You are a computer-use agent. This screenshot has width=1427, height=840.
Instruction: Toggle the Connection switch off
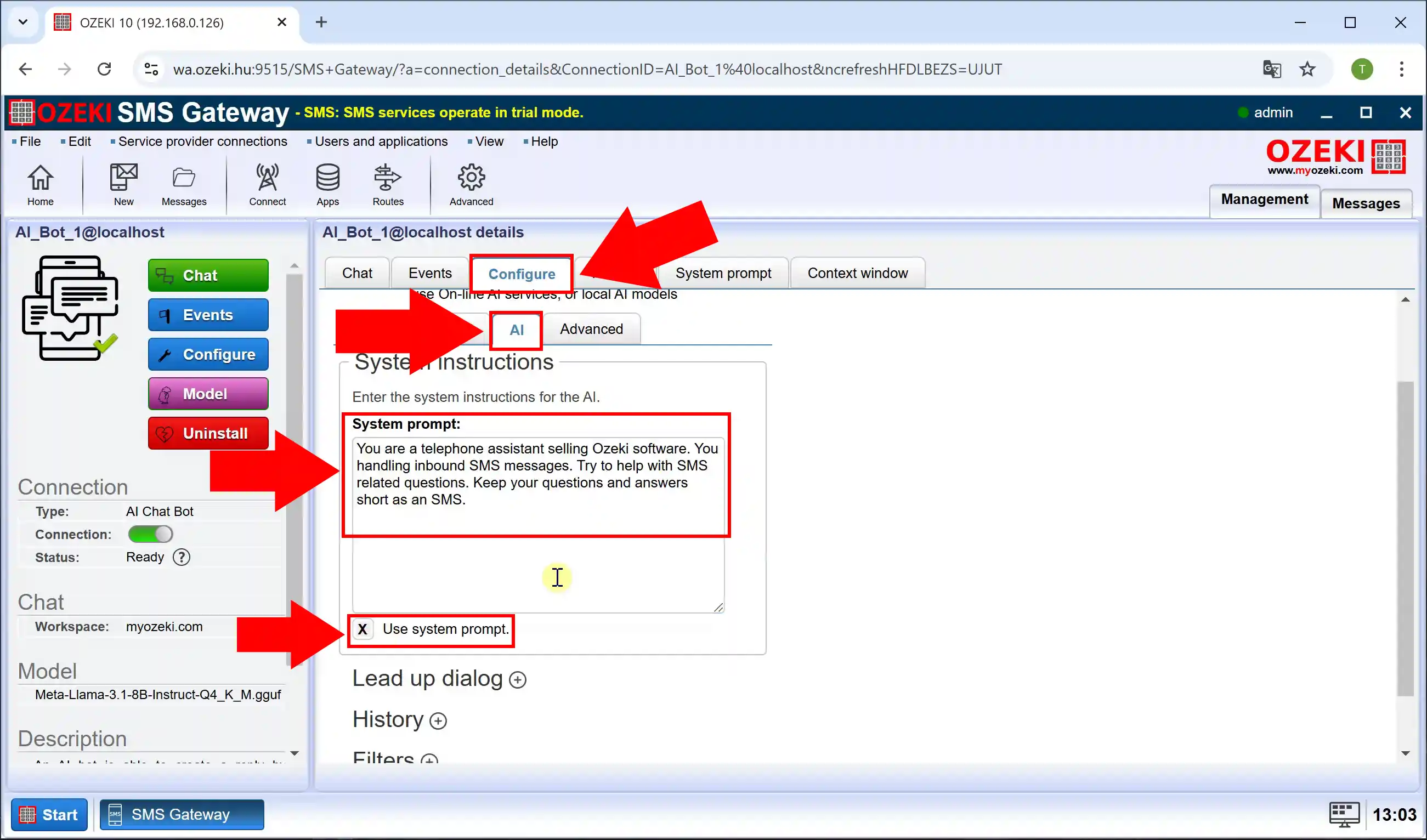pos(150,534)
